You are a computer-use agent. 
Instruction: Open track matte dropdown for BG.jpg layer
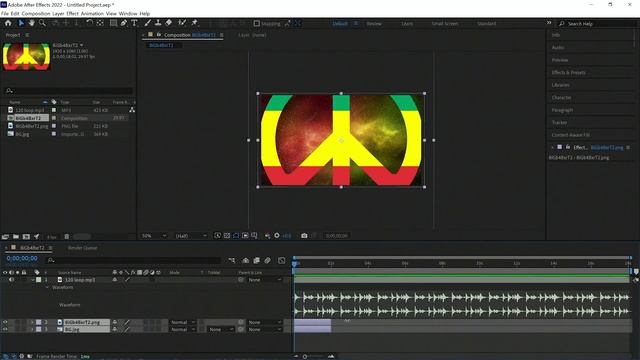coord(220,329)
